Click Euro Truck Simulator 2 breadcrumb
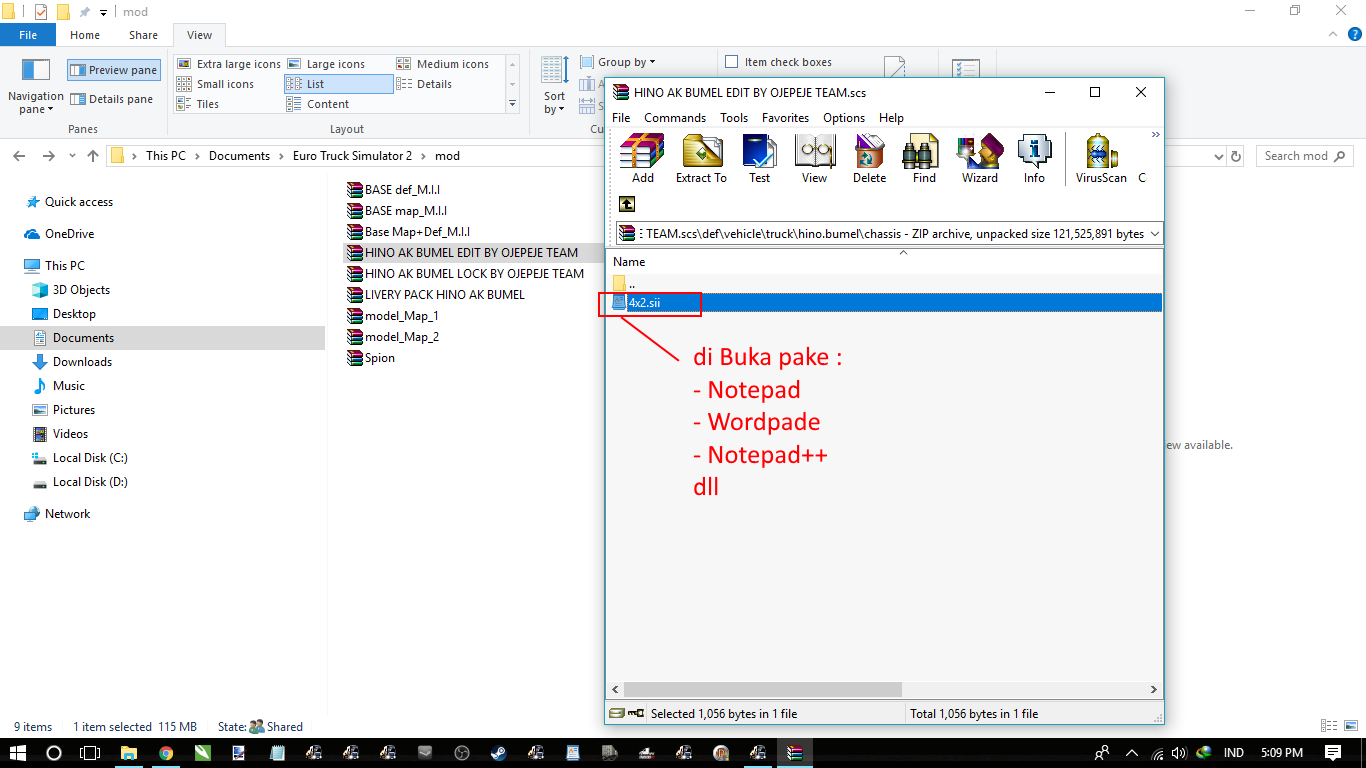Image resolution: width=1366 pixels, height=768 pixels. [352, 156]
